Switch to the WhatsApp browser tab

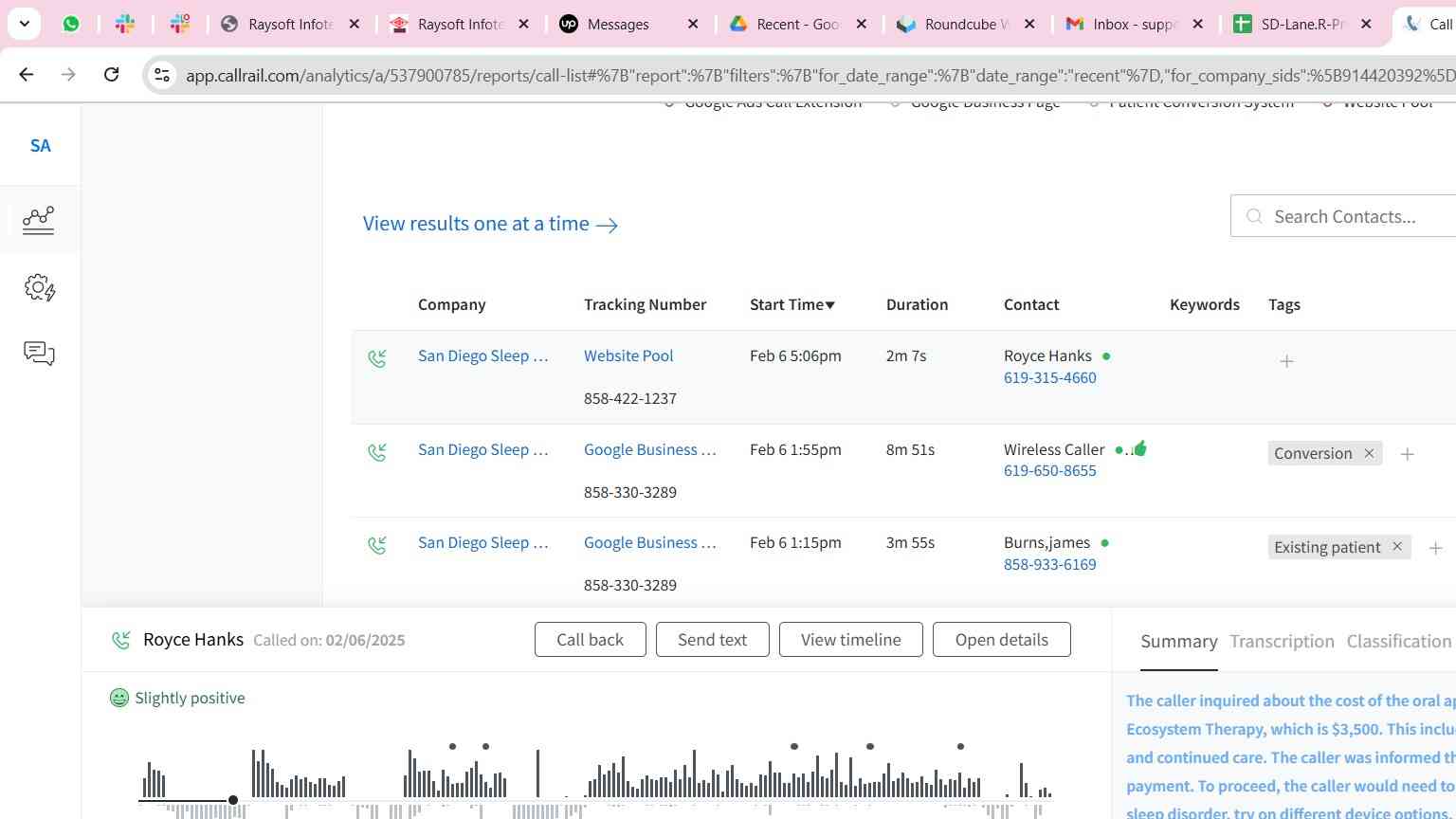(71, 24)
